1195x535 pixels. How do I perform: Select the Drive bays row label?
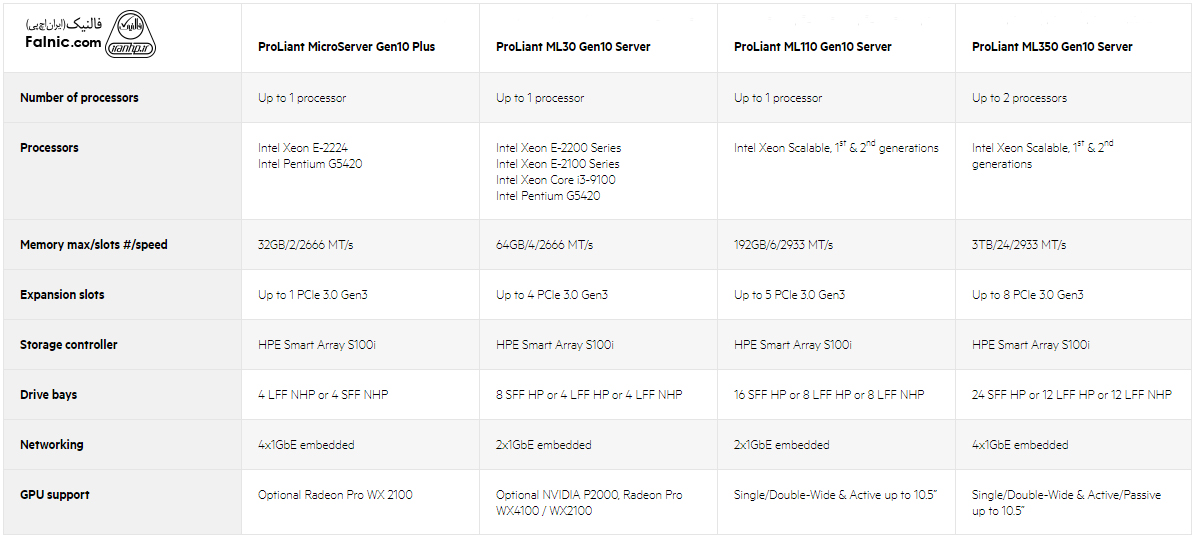(x=49, y=395)
